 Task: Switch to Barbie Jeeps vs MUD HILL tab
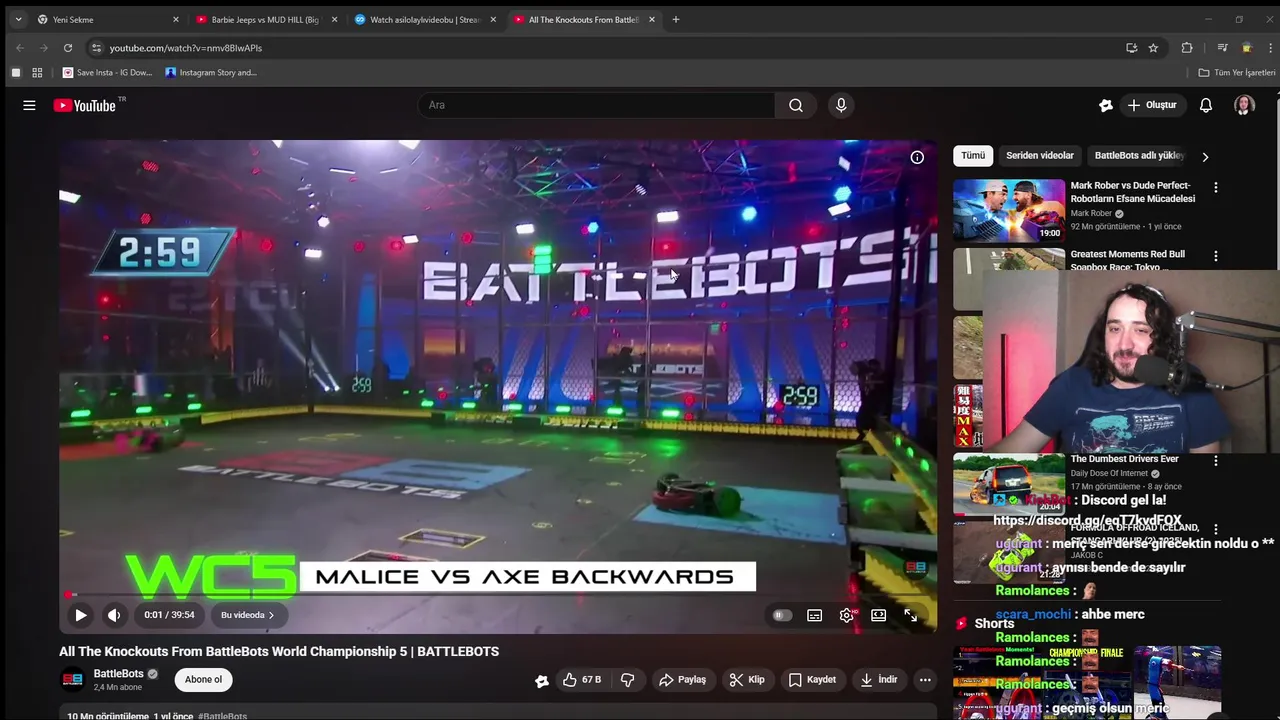(265, 19)
